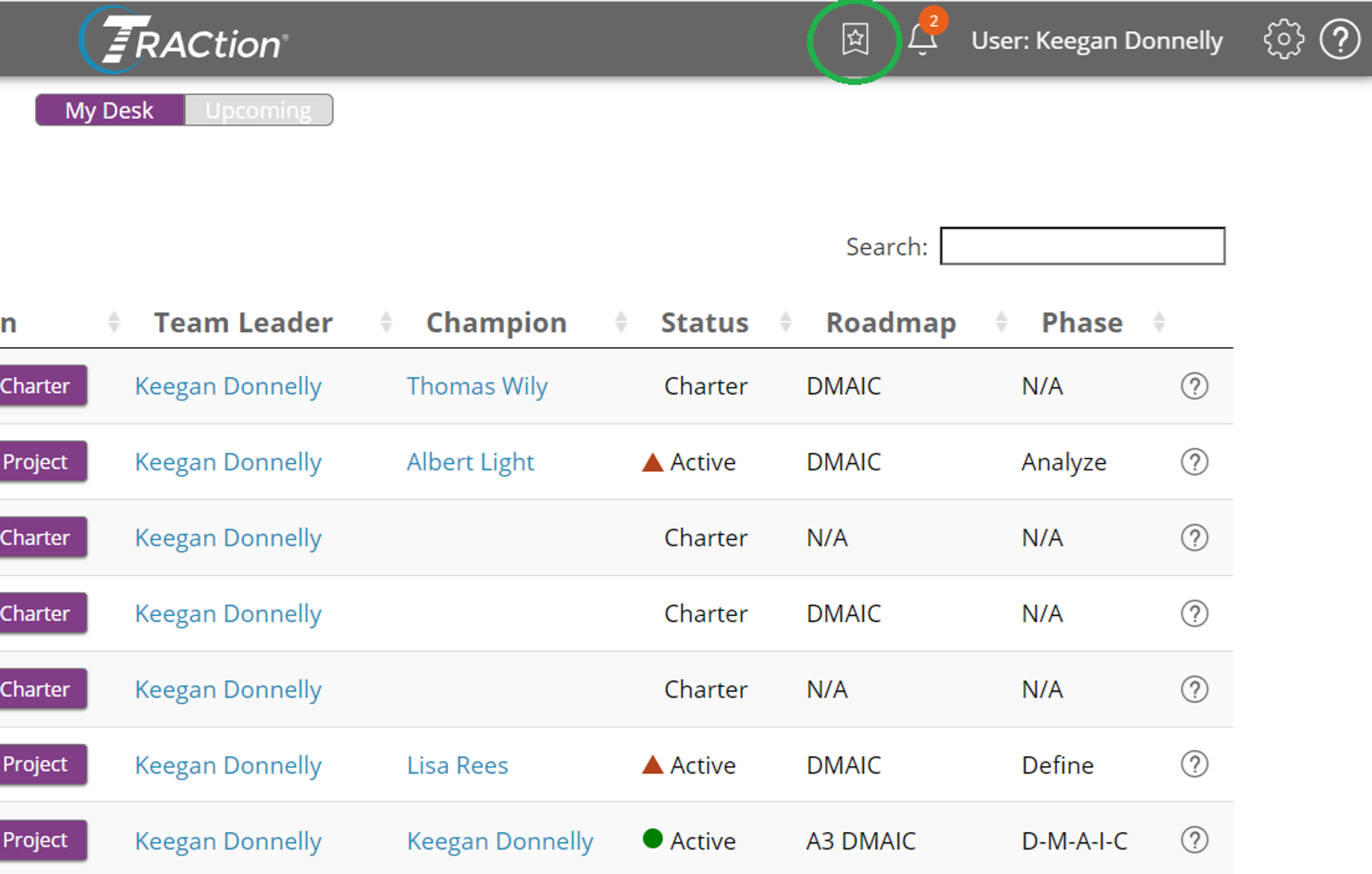Open the help question mark in header
Screen dimensions: 1372x874
tap(1340, 39)
